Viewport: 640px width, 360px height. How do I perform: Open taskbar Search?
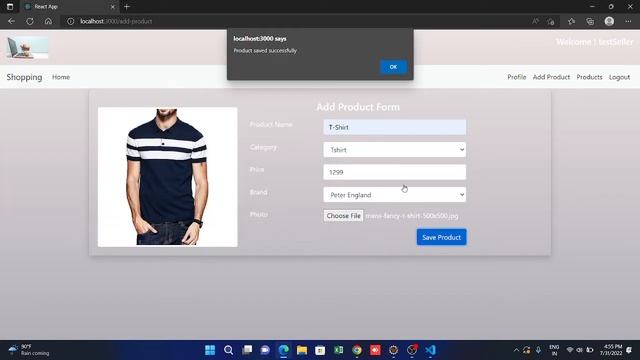(228, 350)
